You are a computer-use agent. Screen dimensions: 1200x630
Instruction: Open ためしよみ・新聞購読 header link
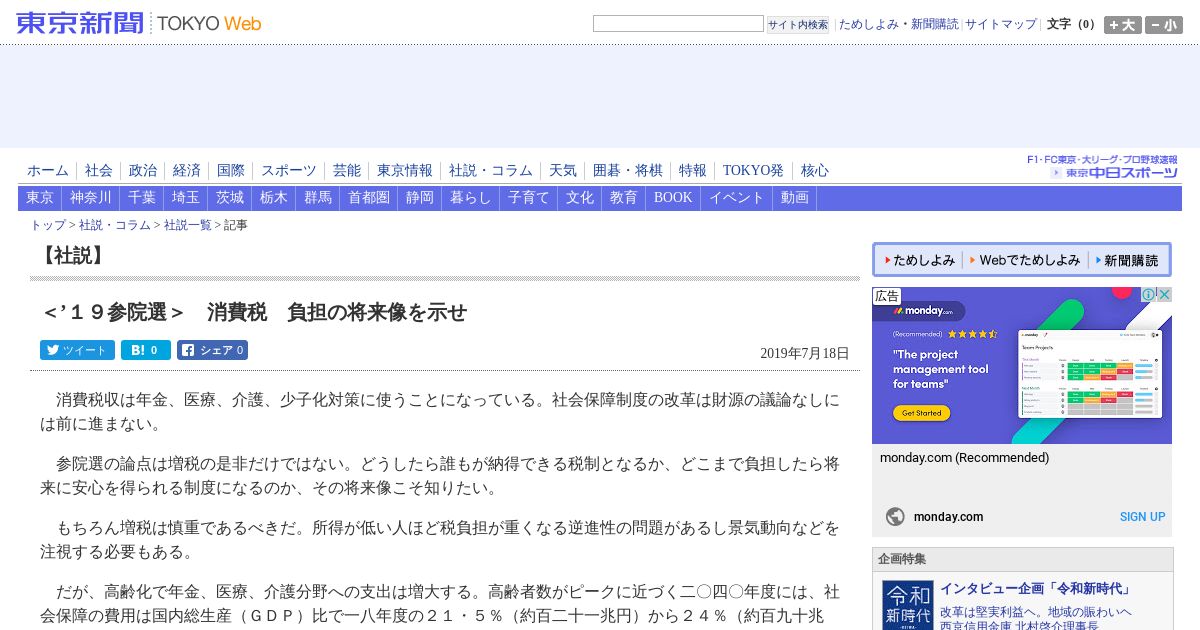[898, 24]
